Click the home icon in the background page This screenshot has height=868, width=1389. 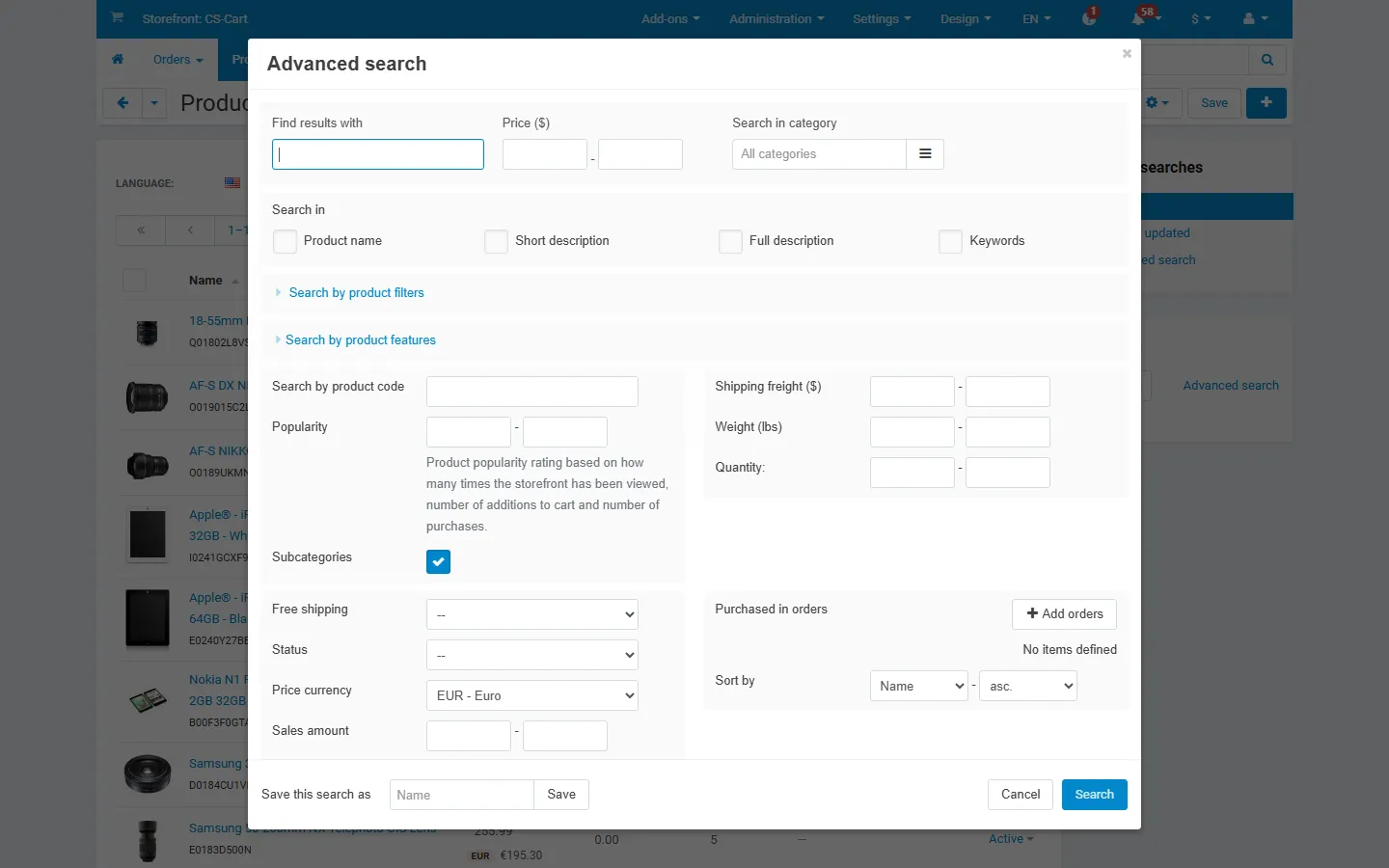point(118,59)
